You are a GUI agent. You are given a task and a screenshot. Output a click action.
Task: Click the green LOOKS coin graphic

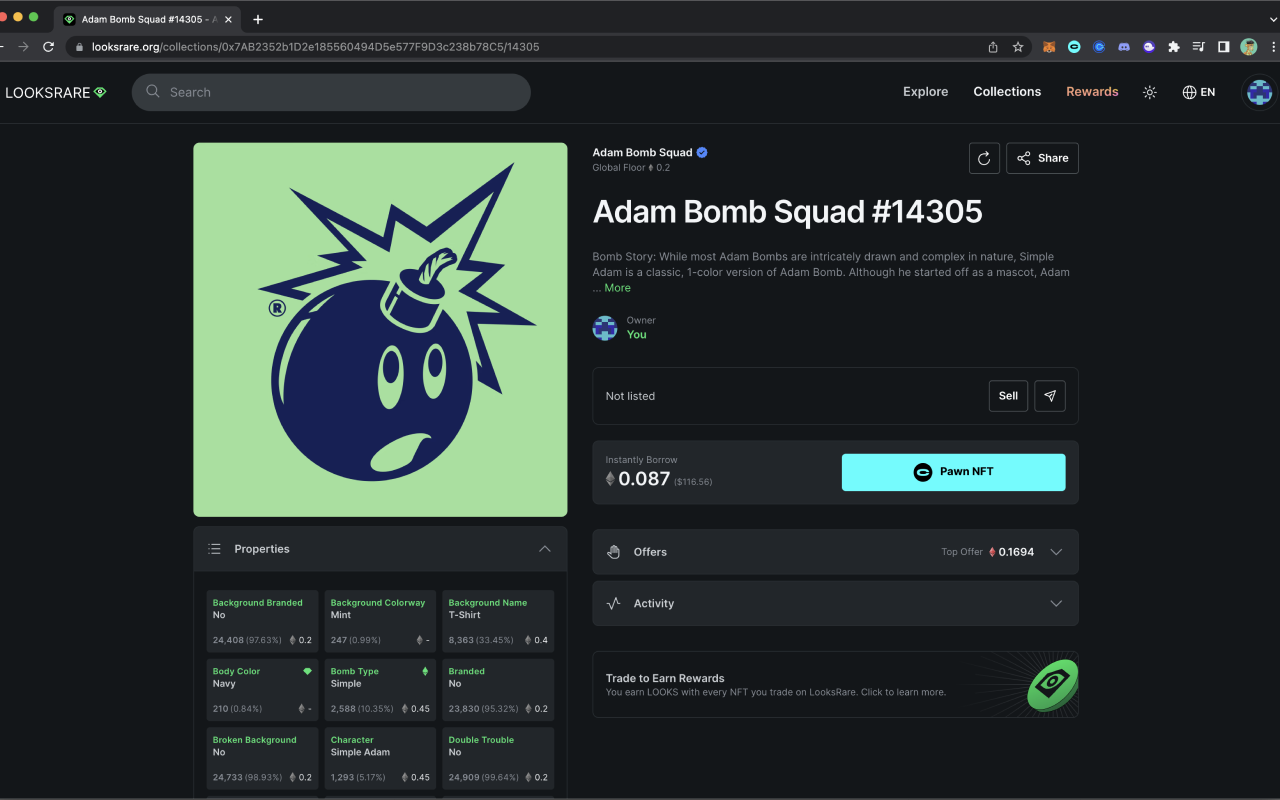(x=1052, y=685)
